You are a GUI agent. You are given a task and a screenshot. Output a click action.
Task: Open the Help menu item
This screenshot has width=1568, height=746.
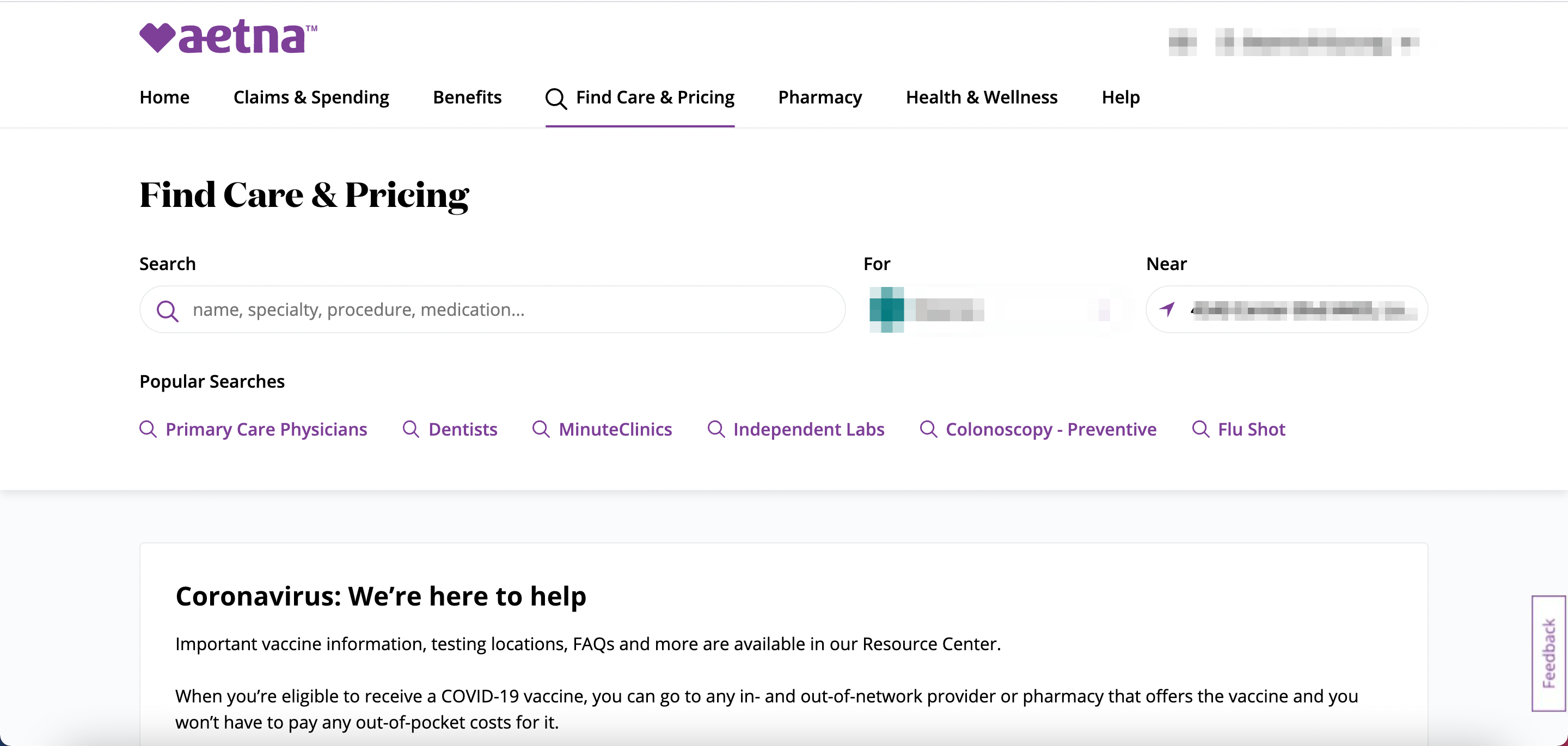pyautogui.click(x=1120, y=97)
